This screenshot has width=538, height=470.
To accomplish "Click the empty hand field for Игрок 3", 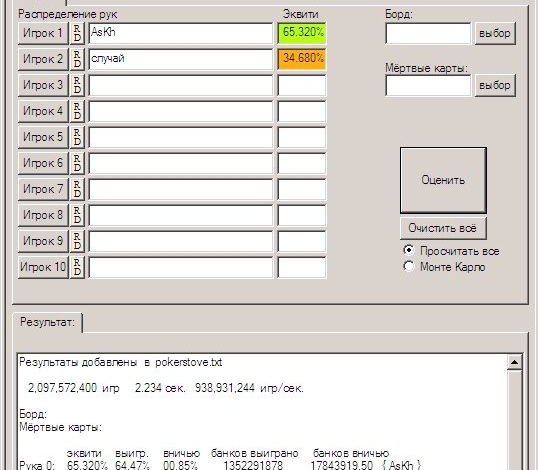I will coord(180,85).
